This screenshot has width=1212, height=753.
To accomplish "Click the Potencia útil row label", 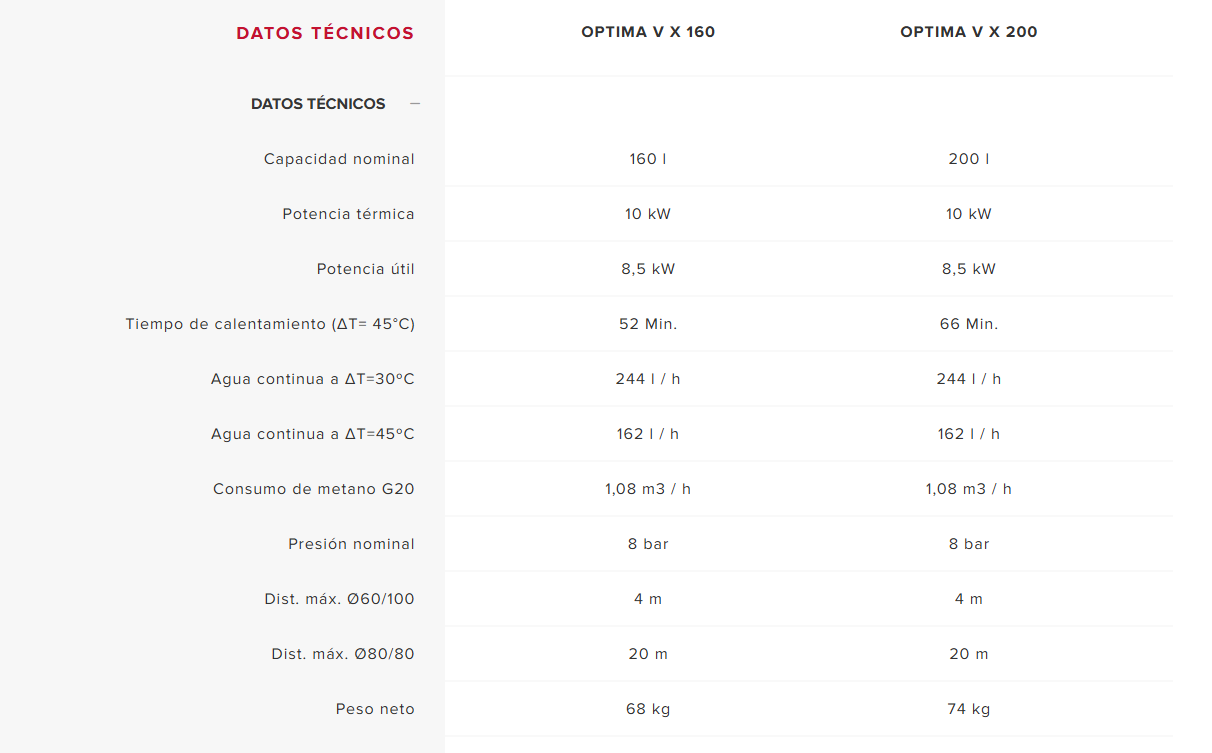I will point(365,269).
